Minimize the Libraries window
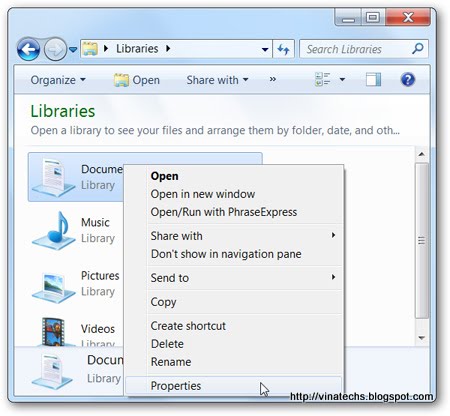 tap(348, 18)
